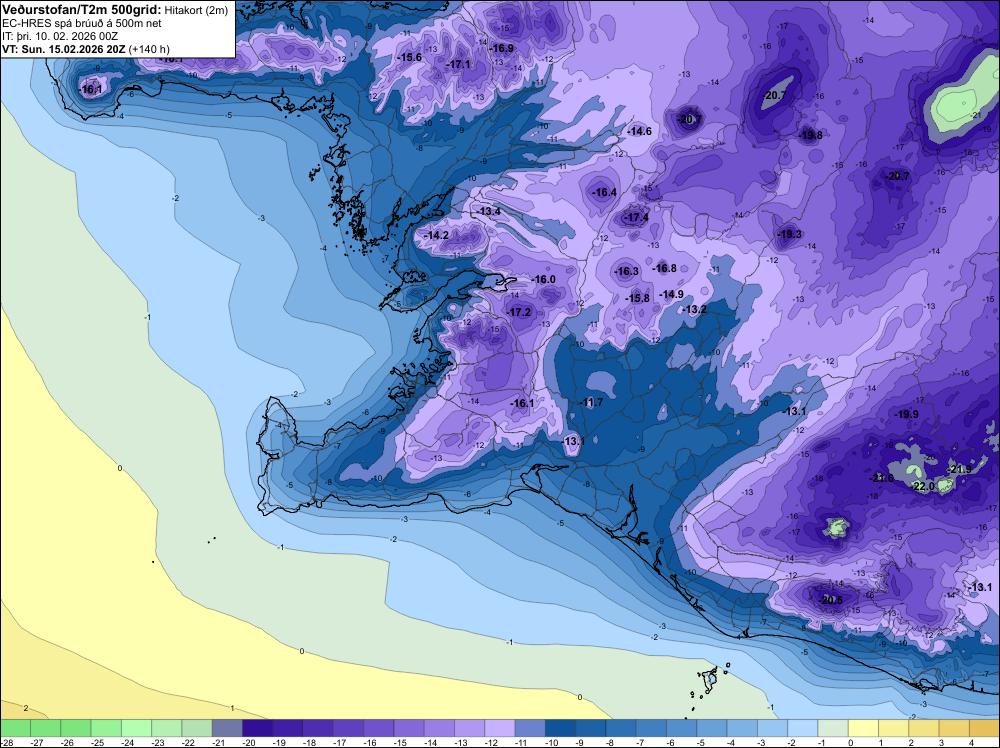Click the -16.0 temperature label
Image resolution: width=1000 pixels, height=748 pixels.
click(543, 280)
